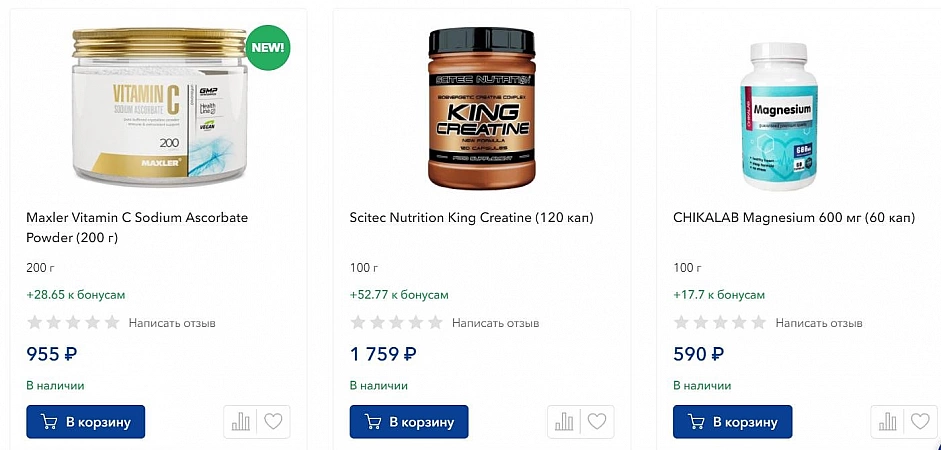Rate CHIKALAB Magnesium three stars

[720, 323]
